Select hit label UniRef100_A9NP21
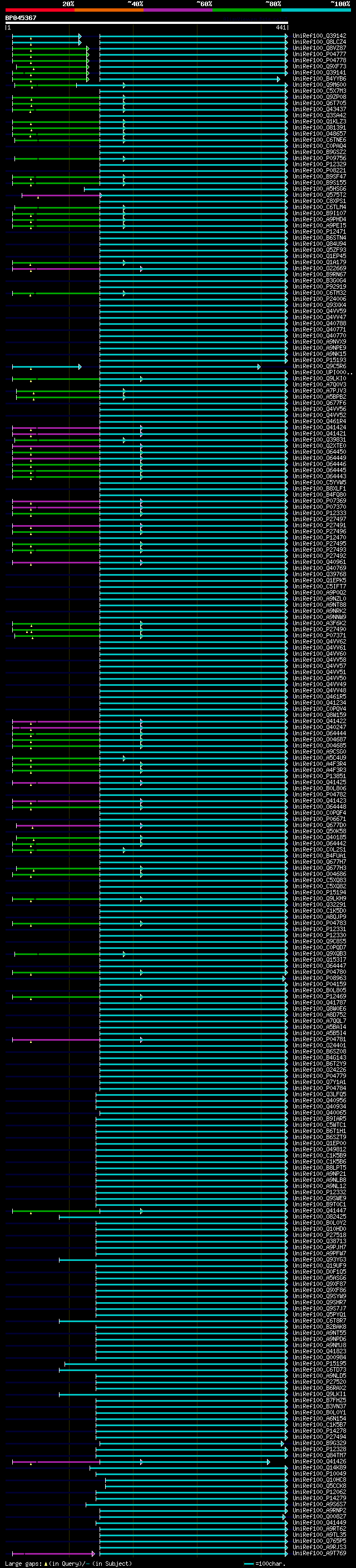The height and width of the screenshot is (1568, 356). click(x=319, y=1174)
